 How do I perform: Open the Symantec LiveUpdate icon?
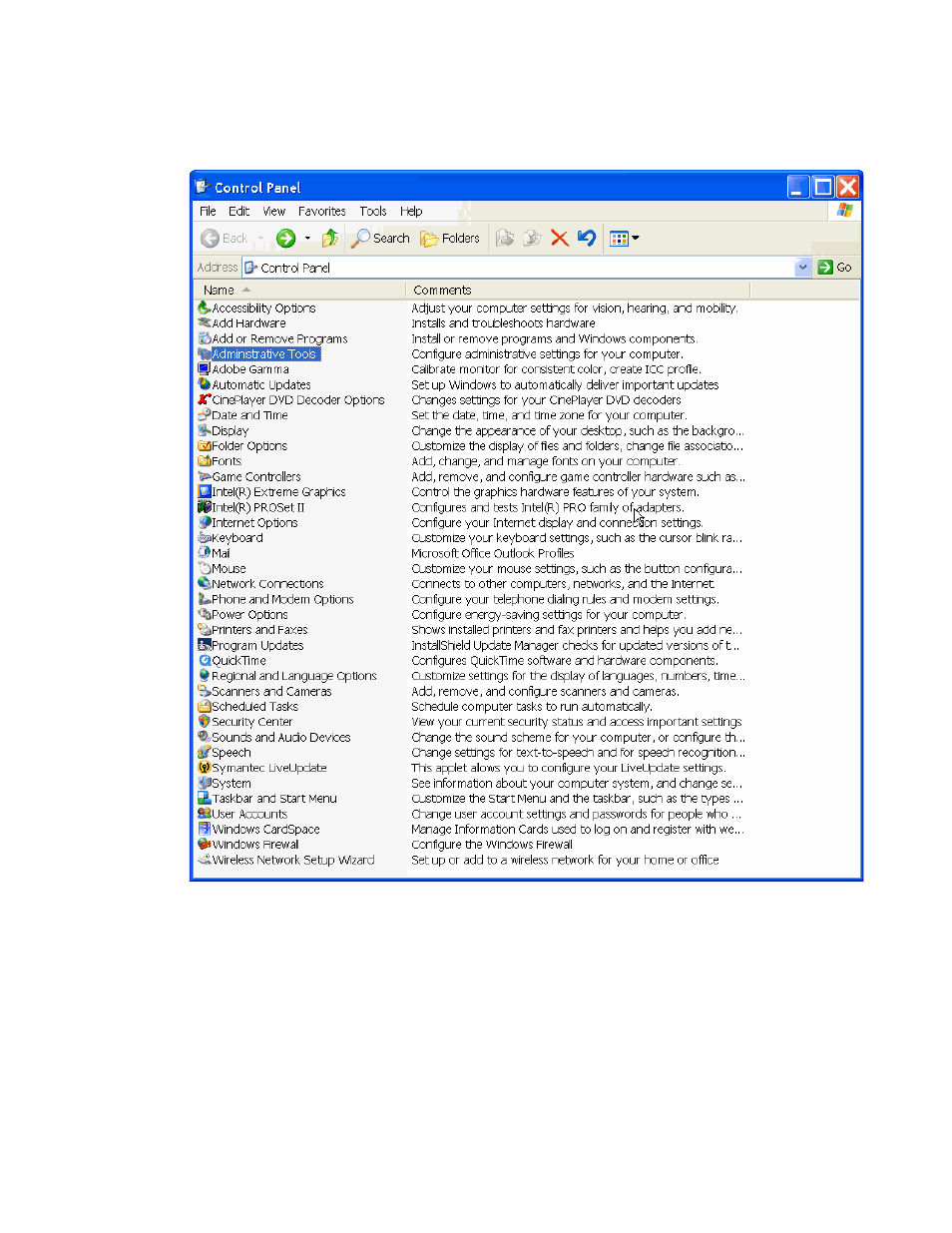pyautogui.click(x=205, y=768)
